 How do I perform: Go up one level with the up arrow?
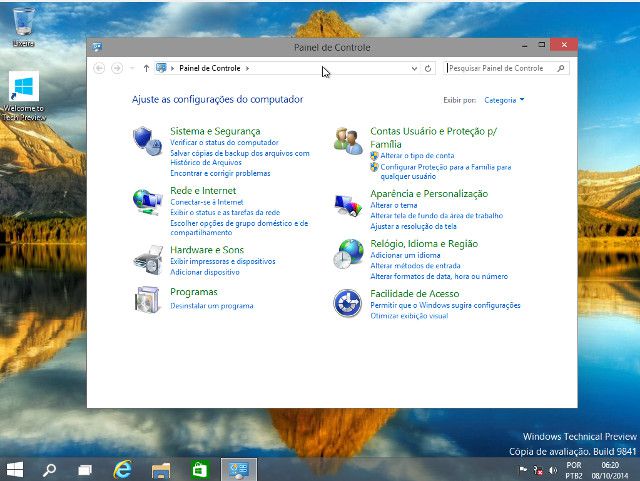tap(146, 68)
